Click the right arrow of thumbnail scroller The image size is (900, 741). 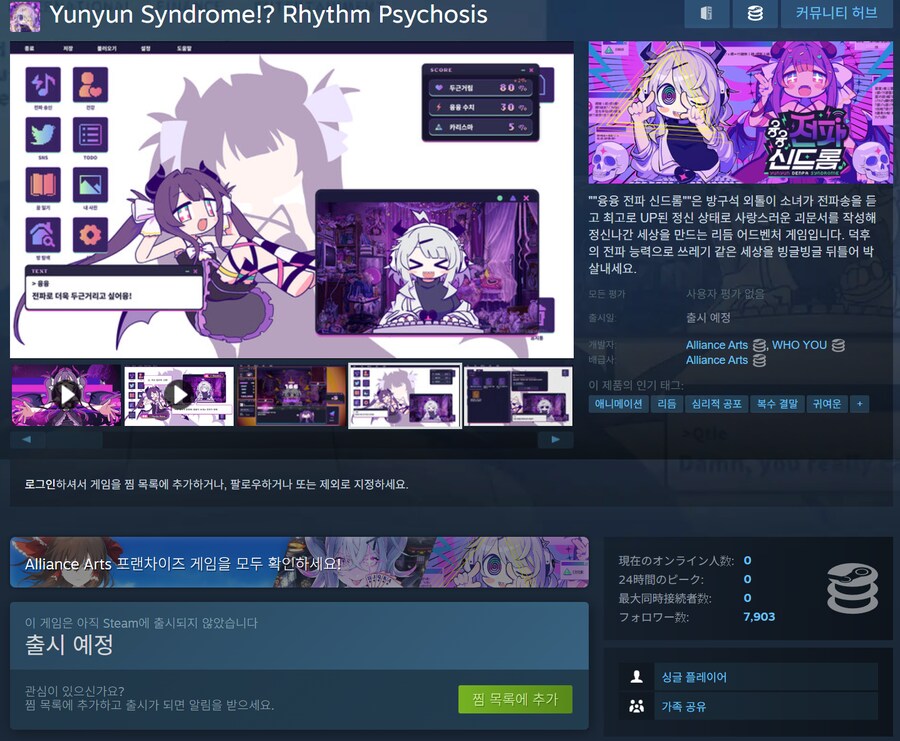coord(555,440)
